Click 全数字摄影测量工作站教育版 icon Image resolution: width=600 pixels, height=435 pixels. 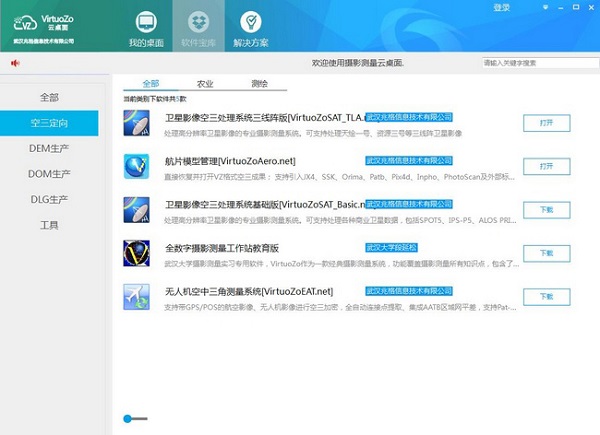(x=136, y=253)
